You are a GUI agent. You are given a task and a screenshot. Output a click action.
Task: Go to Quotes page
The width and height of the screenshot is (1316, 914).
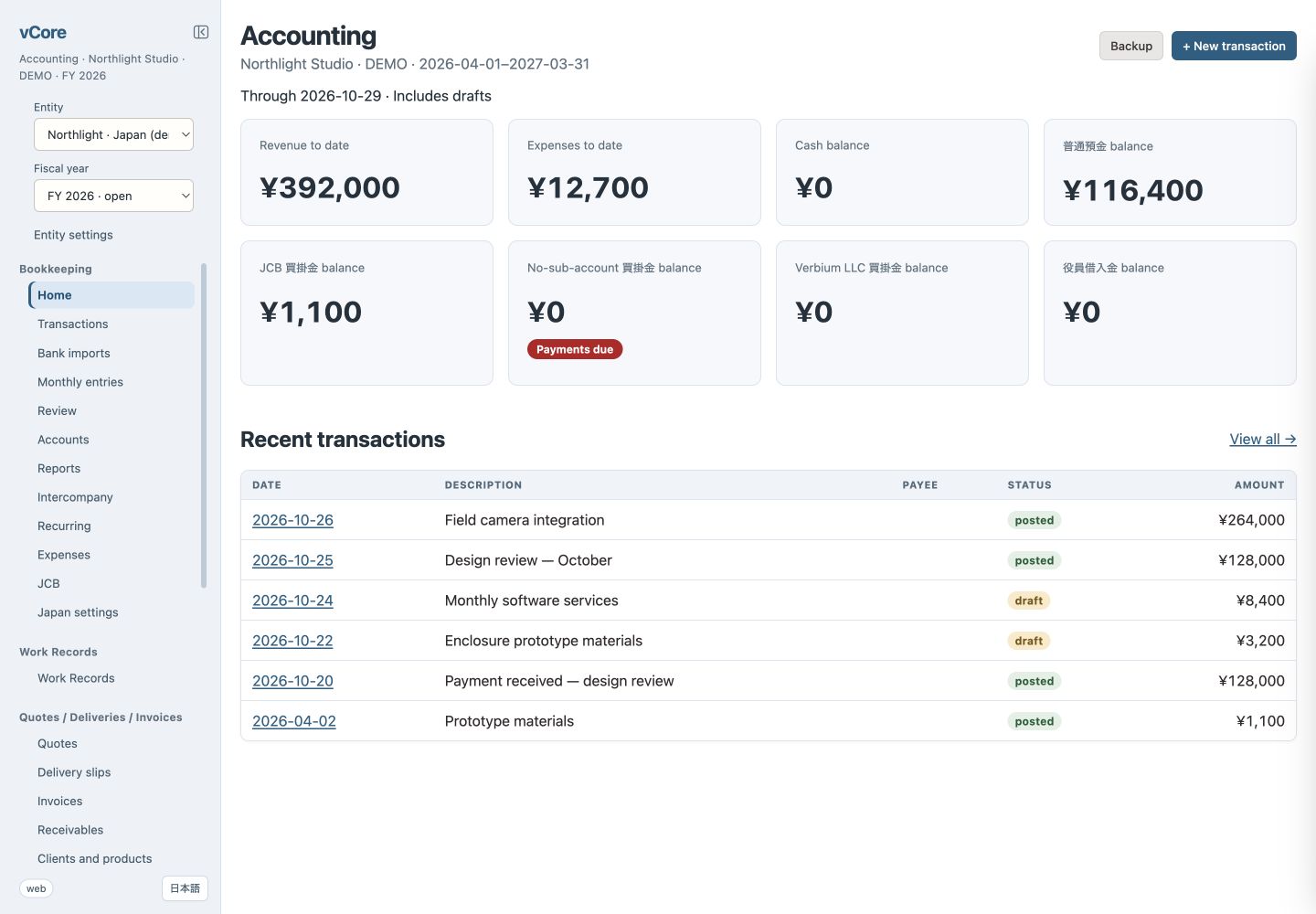coord(57,744)
